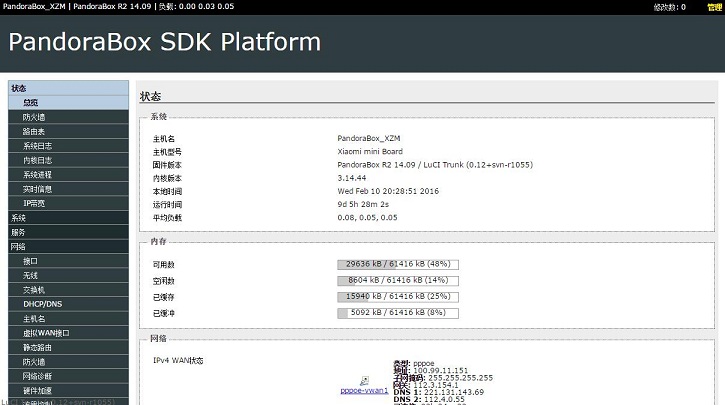This screenshot has width=725, height=405.
Task: Click the IPv4 WAN状态 label
Action: pyautogui.click(x=178, y=360)
